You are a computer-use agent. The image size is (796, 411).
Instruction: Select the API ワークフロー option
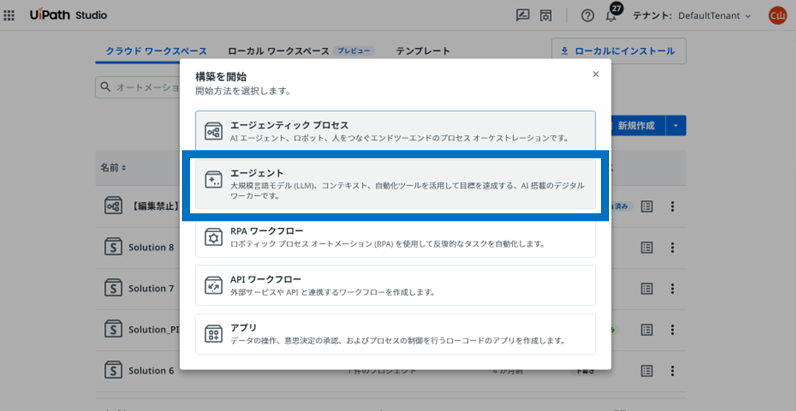tap(395, 285)
